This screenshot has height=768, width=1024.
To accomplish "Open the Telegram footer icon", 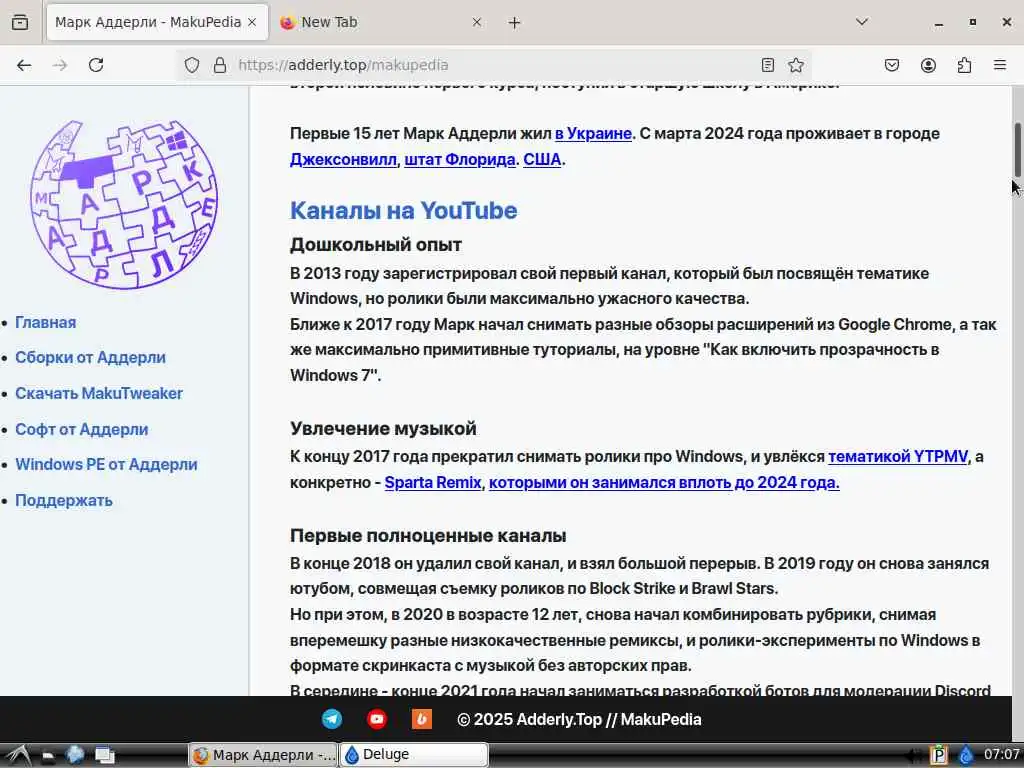I will (x=332, y=719).
